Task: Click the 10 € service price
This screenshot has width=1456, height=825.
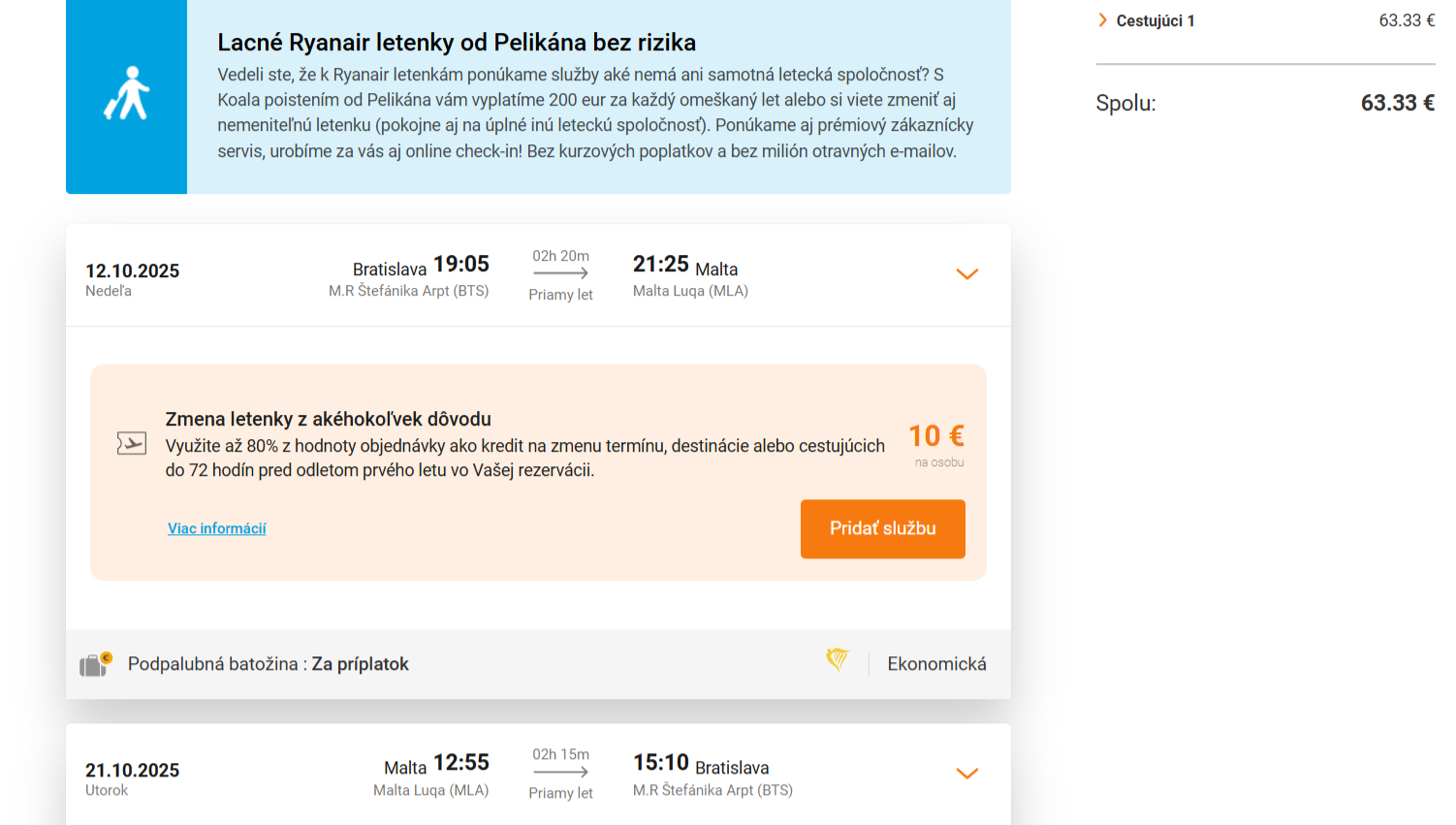Action: click(x=935, y=436)
